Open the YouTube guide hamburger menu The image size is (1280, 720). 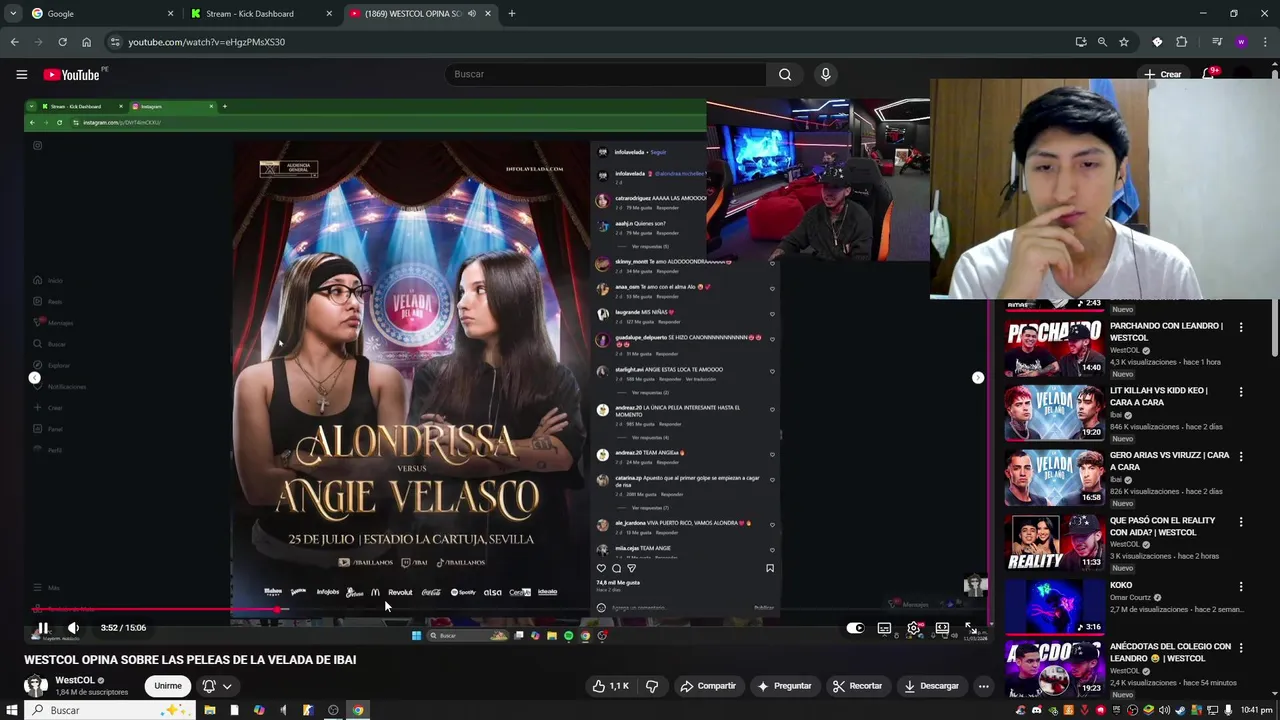(21, 74)
